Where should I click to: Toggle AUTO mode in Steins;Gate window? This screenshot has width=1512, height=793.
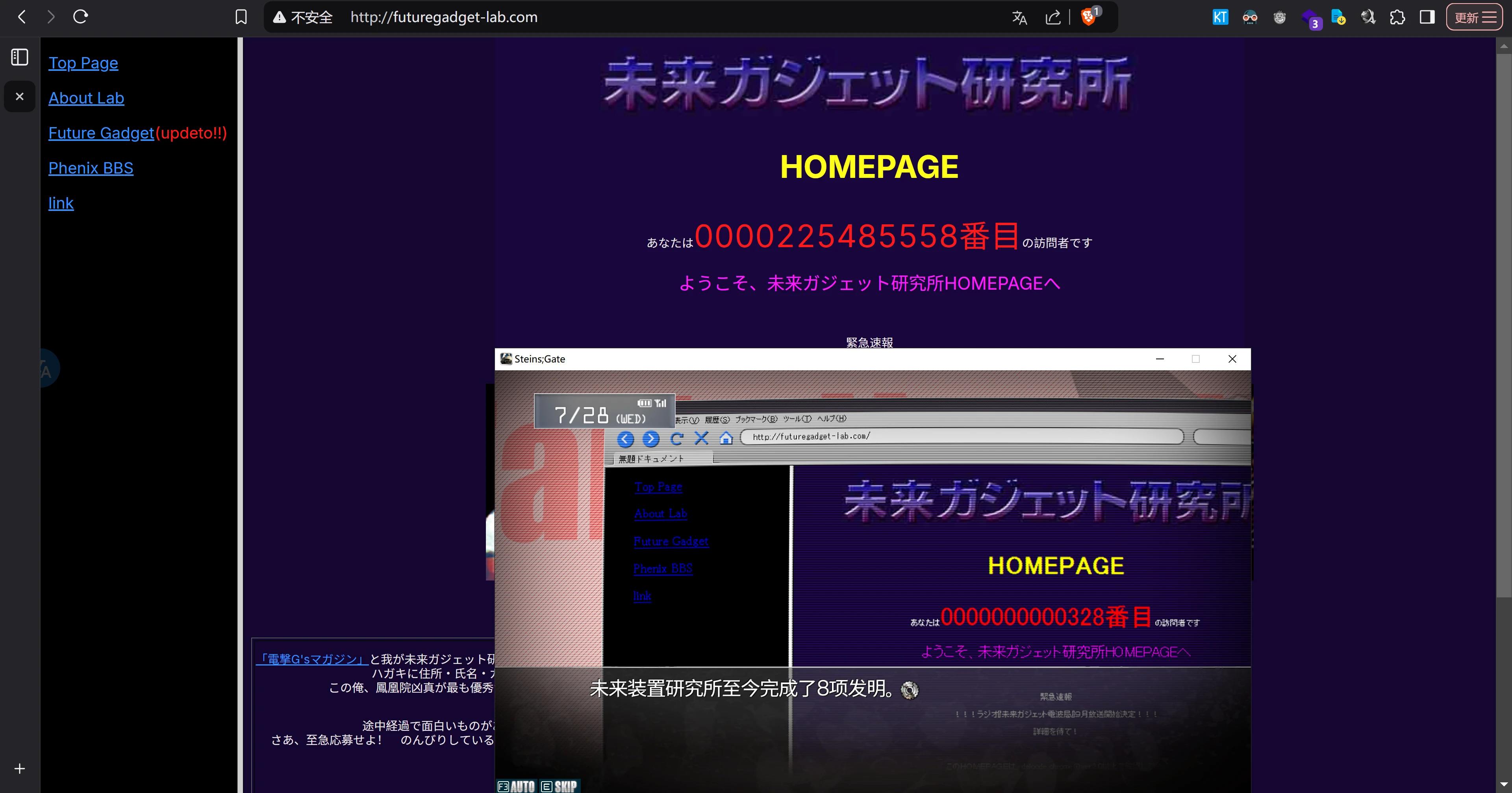(517, 786)
